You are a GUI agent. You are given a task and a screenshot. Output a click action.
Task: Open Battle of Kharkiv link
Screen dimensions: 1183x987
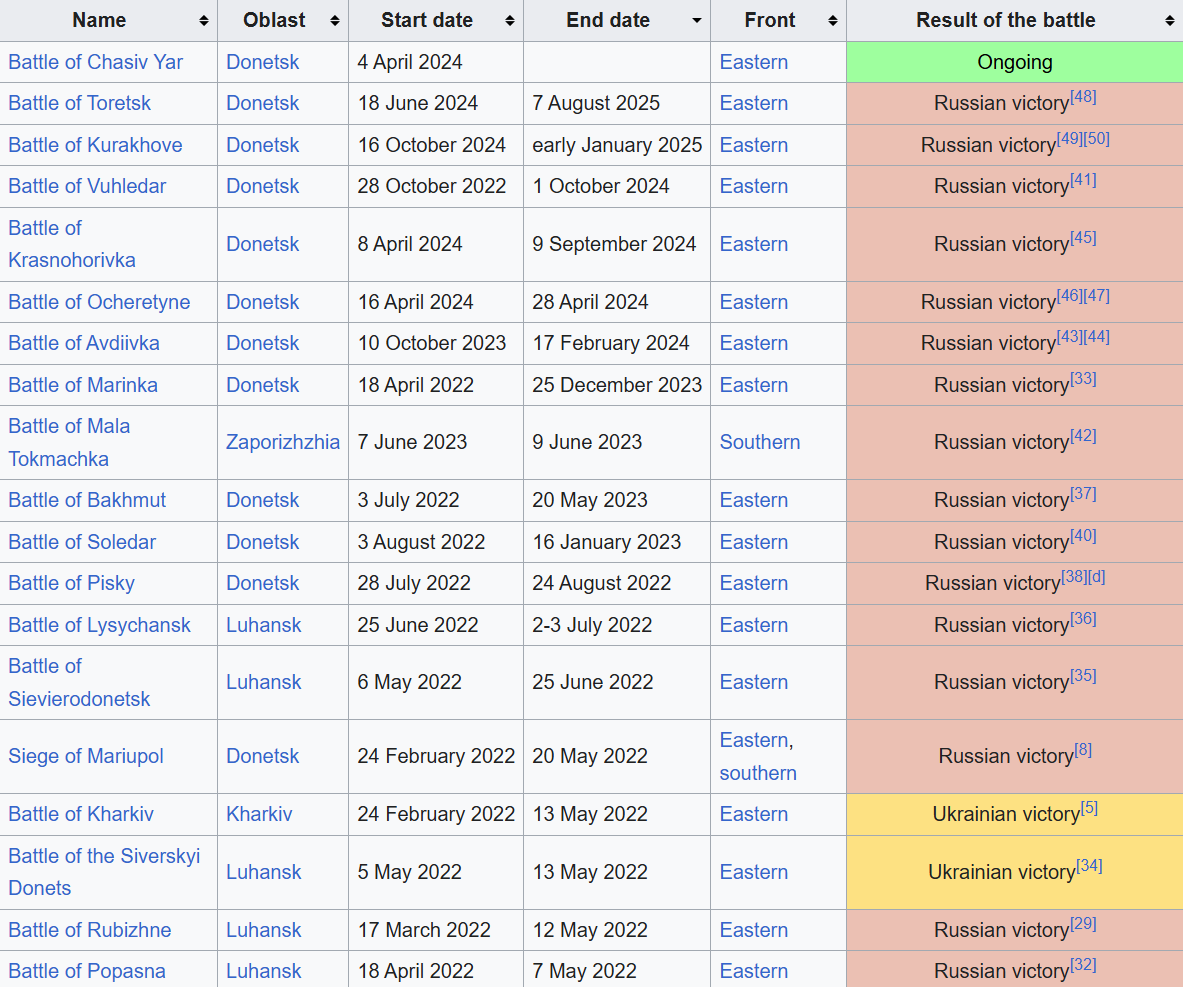pos(81,813)
